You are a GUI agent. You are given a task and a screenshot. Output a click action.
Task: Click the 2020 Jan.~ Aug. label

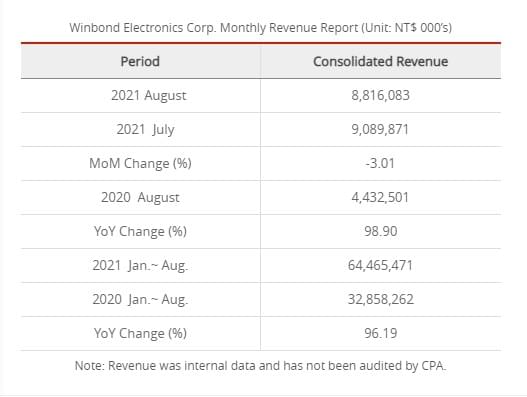140,300
